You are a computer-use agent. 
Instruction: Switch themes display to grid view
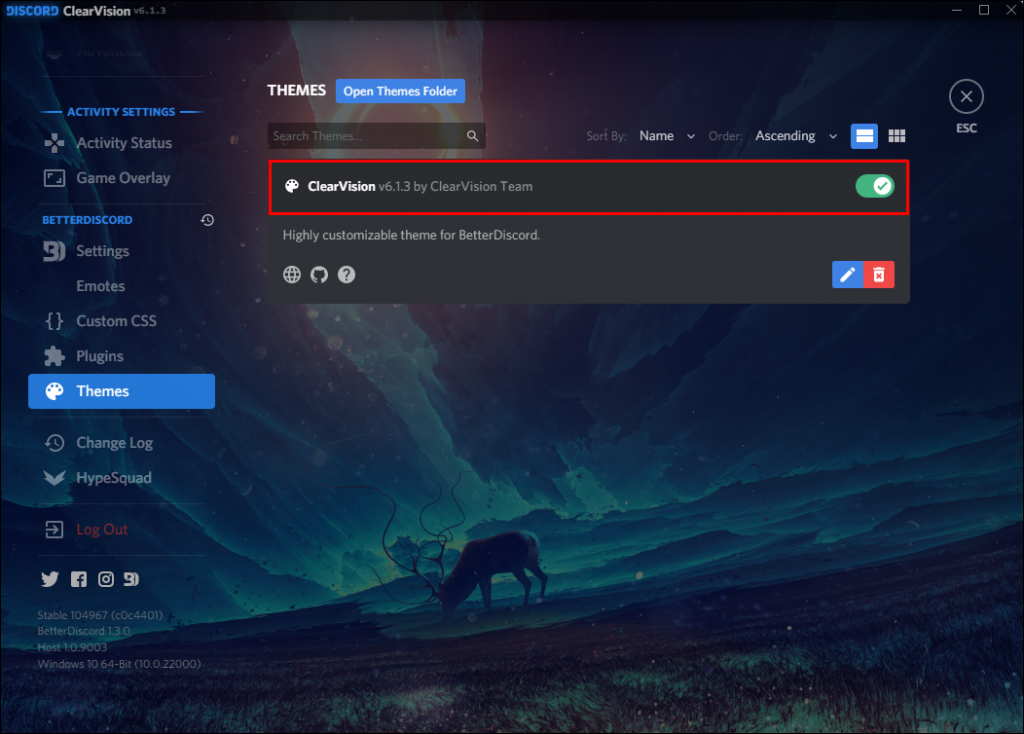(x=896, y=135)
